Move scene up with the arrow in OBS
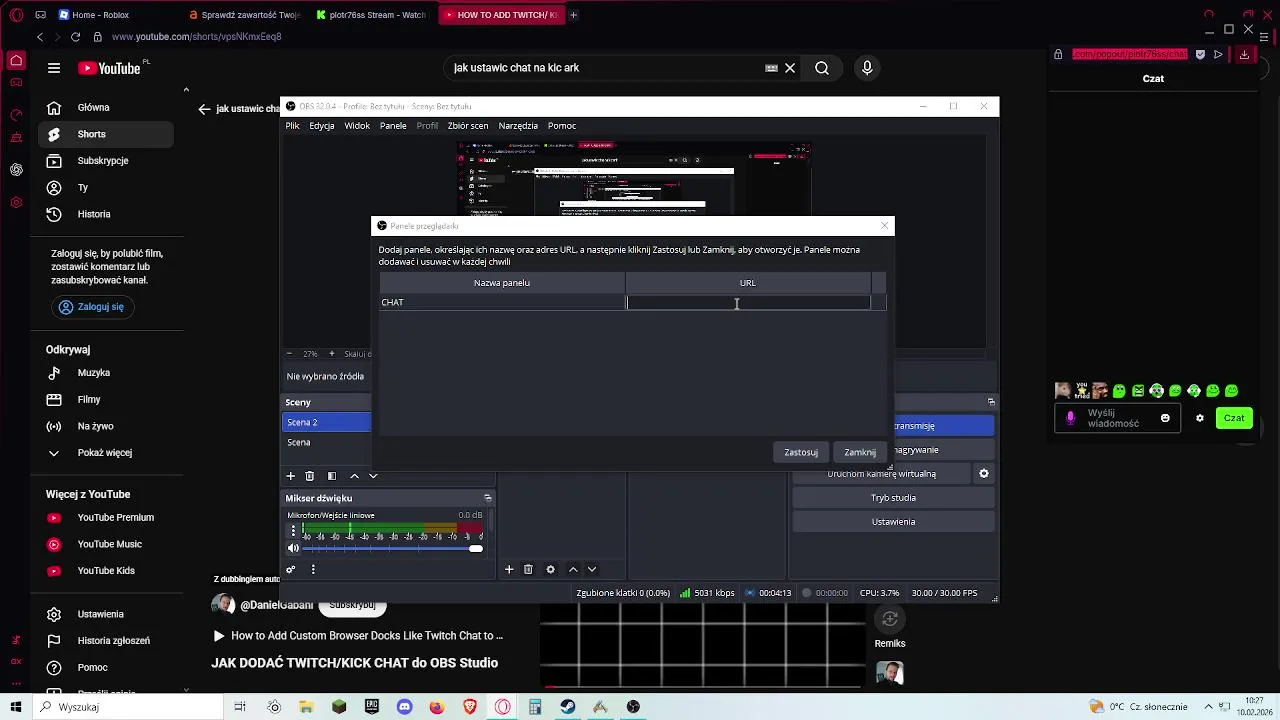Viewport: 1280px width, 720px height. click(354, 476)
